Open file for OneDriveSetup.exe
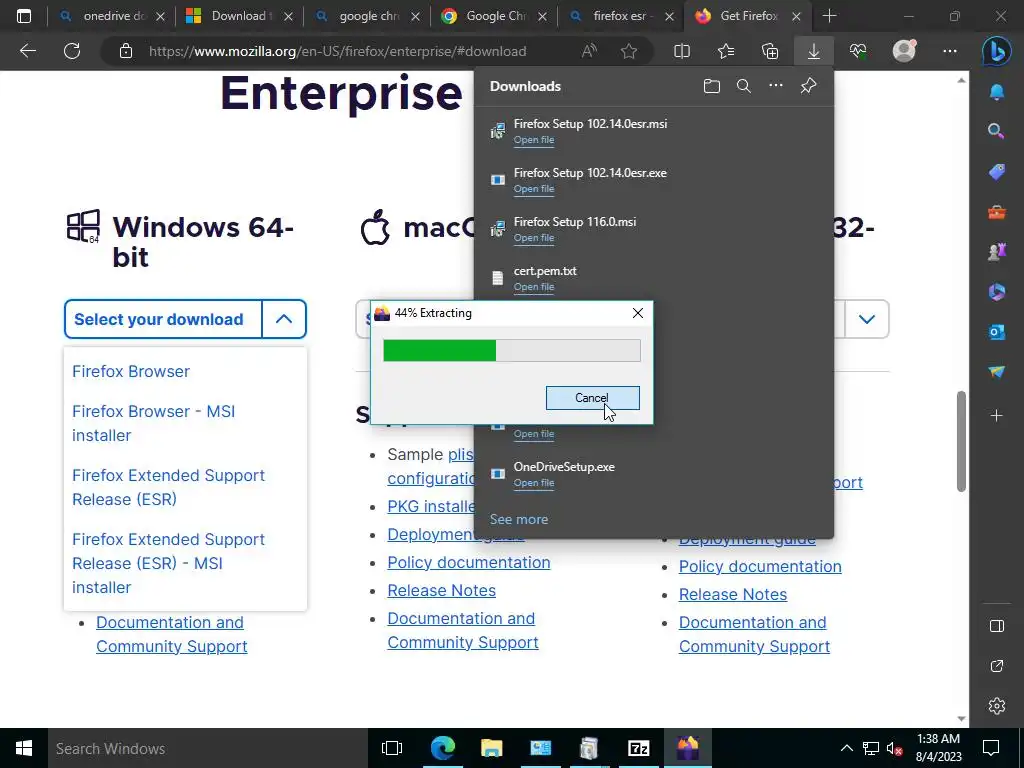This screenshot has width=1024, height=768. 534,483
